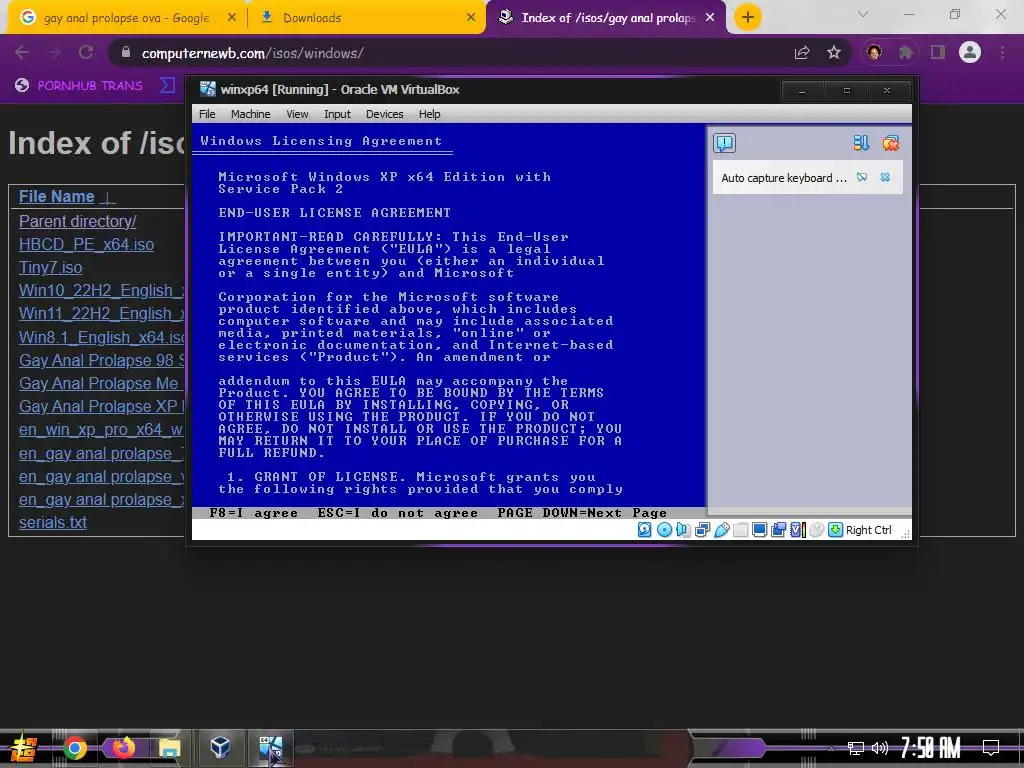Toggle the Chrome side panel icon
1024x768 pixels.
[938, 52]
